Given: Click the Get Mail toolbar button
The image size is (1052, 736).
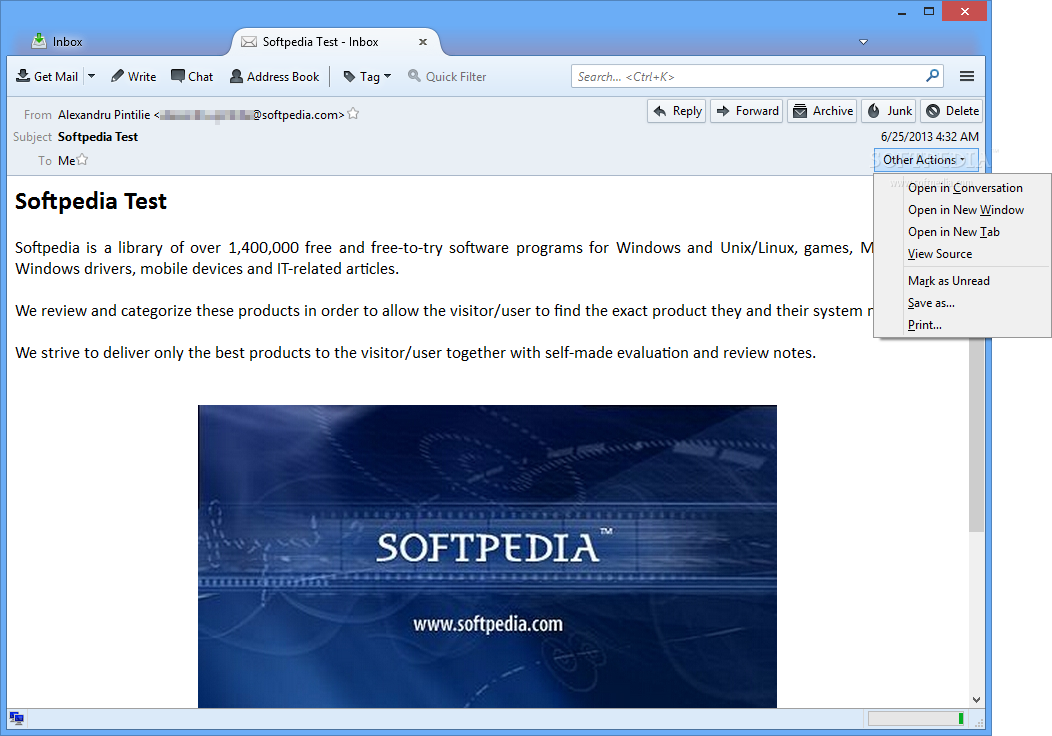Looking at the screenshot, I should (x=47, y=76).
